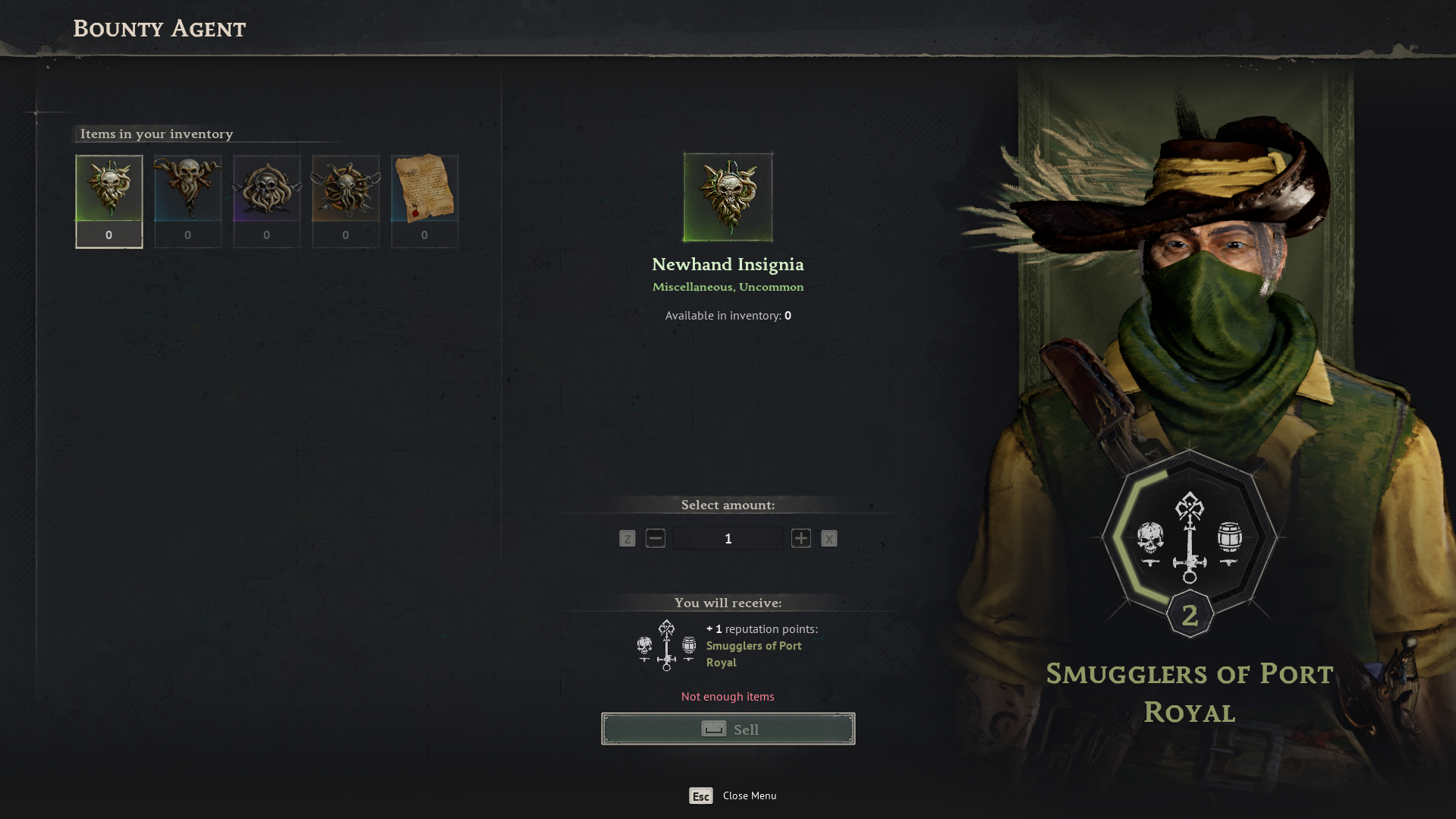This screenshot has width=1456, height=819.
Task: Click the Smugglers of Port Royal faction title
Action: [x=1190, y=692]
